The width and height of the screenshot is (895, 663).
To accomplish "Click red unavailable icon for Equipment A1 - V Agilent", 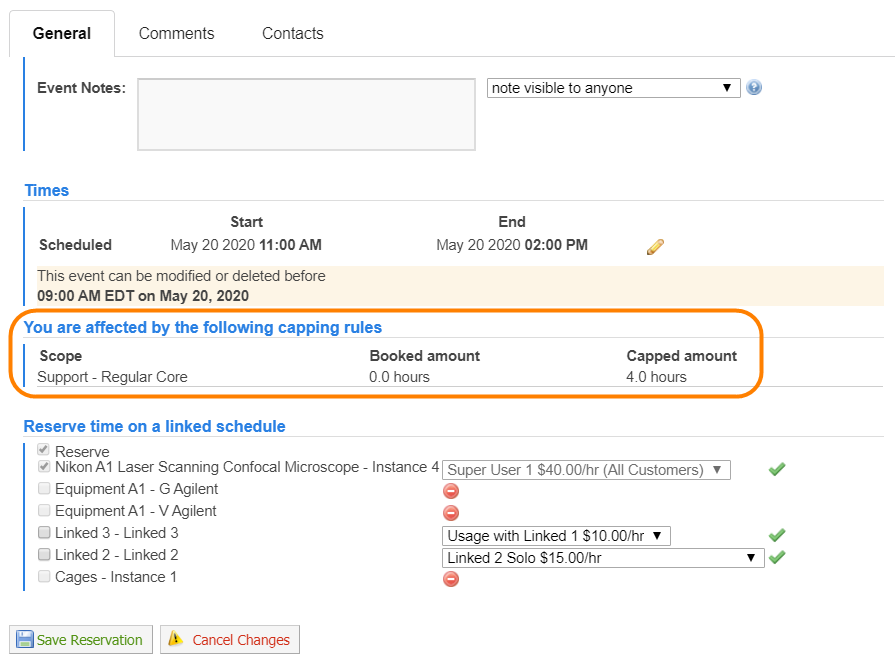I will tap(451, 513).
